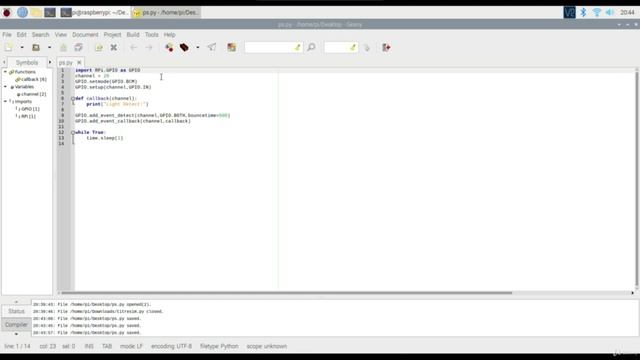Screen dimensions: 640x360
Task: Click the toolbar search text field
Action: [x=269, y=47]
